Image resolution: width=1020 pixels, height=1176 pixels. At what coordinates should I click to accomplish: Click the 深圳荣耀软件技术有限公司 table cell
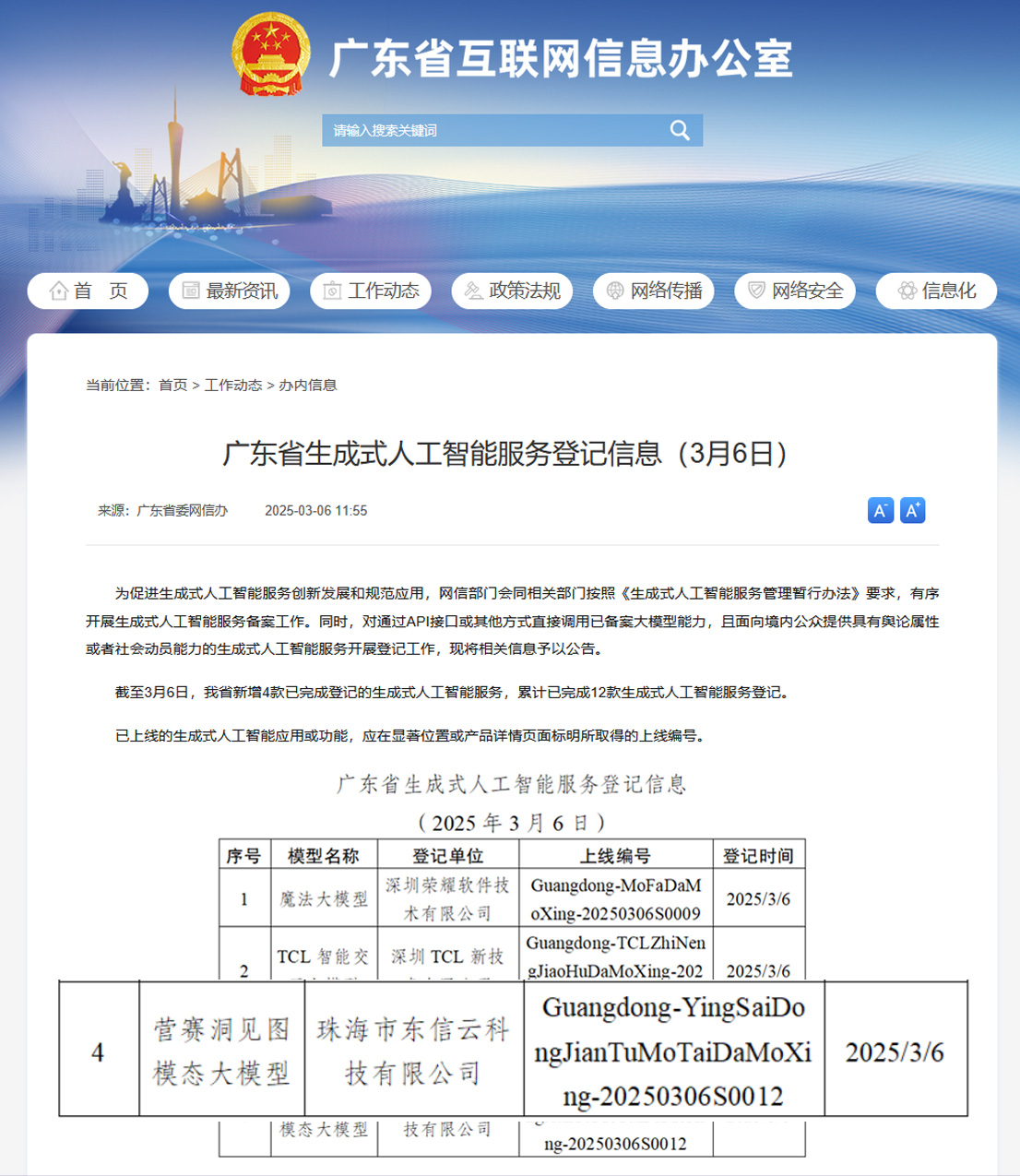tap(447, 898)
